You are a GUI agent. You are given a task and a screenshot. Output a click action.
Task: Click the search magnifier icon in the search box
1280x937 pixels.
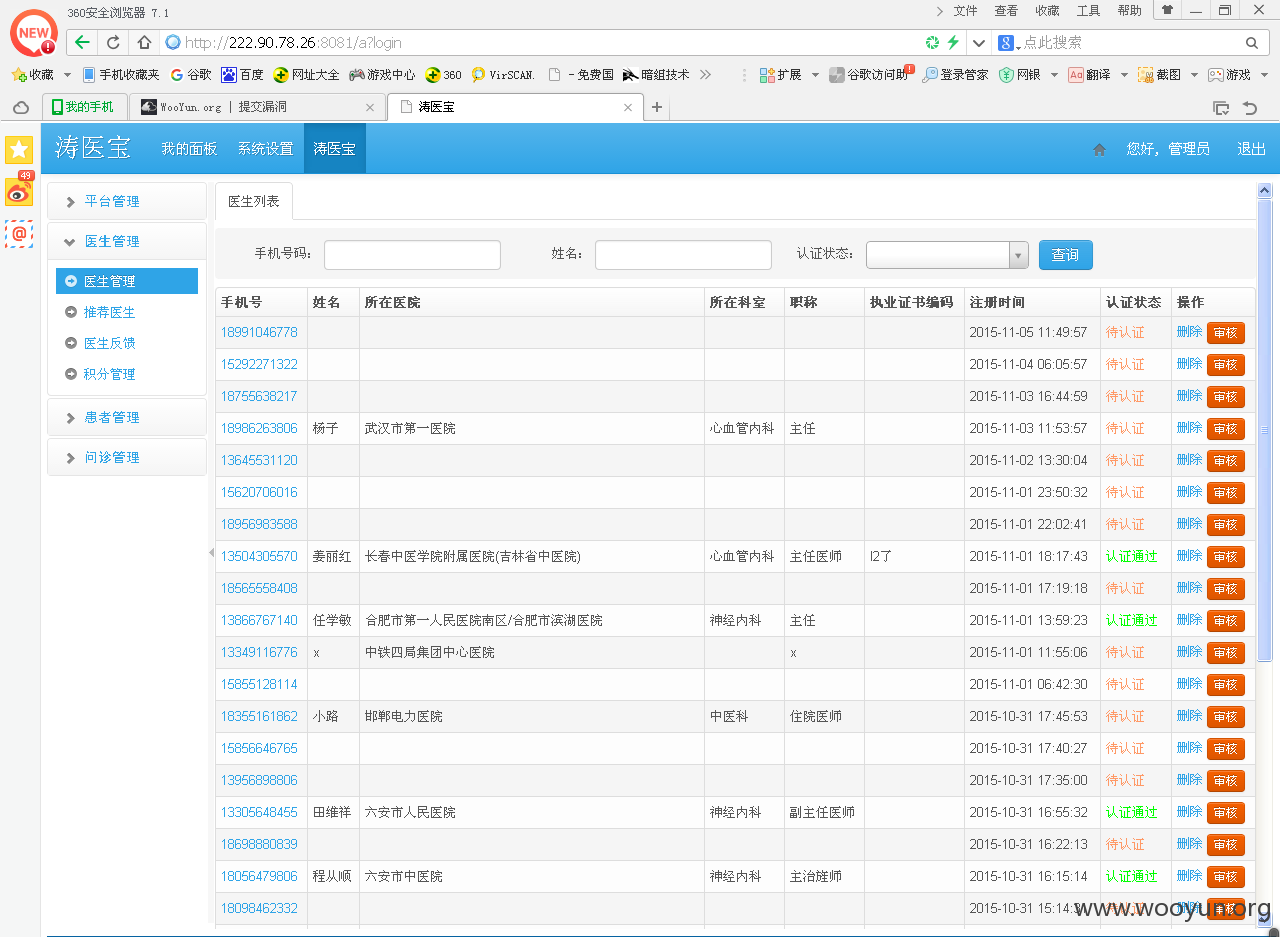click(1251, 43)
